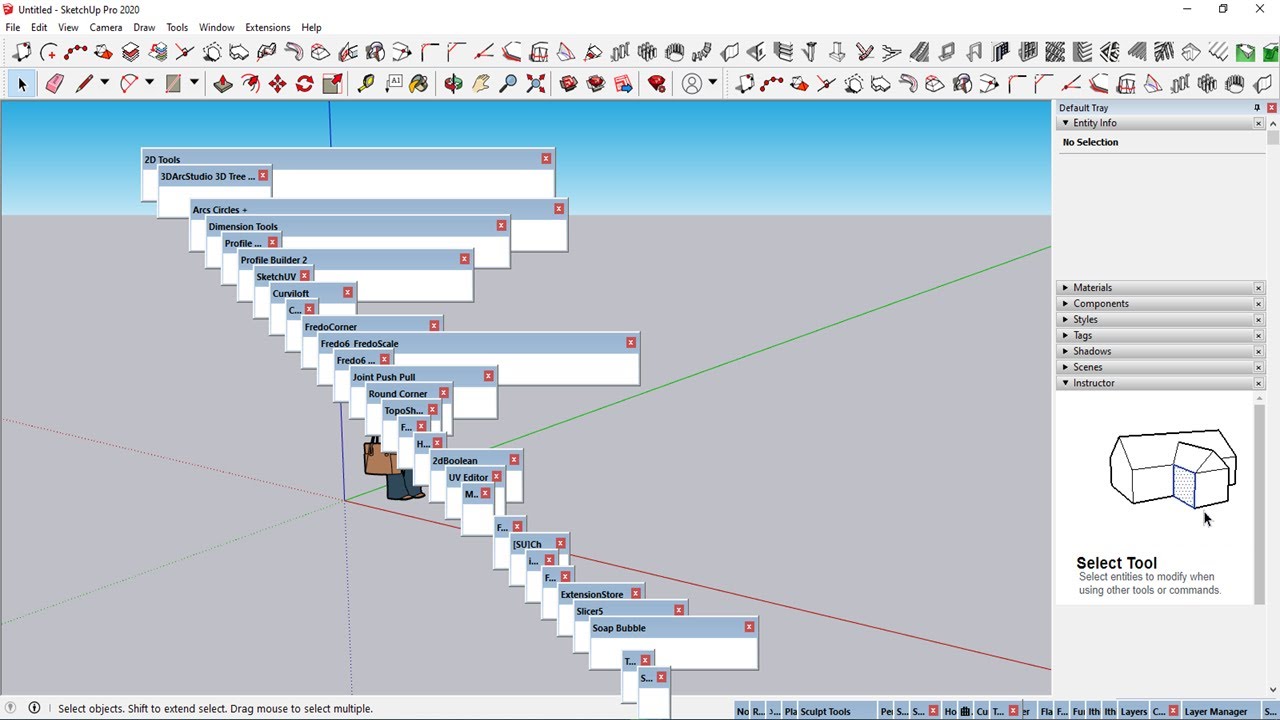Image resolution: width=1280 pixels, height=720 pixels.
Task: Open the Extension Warehouse
Action: [596, 84]
